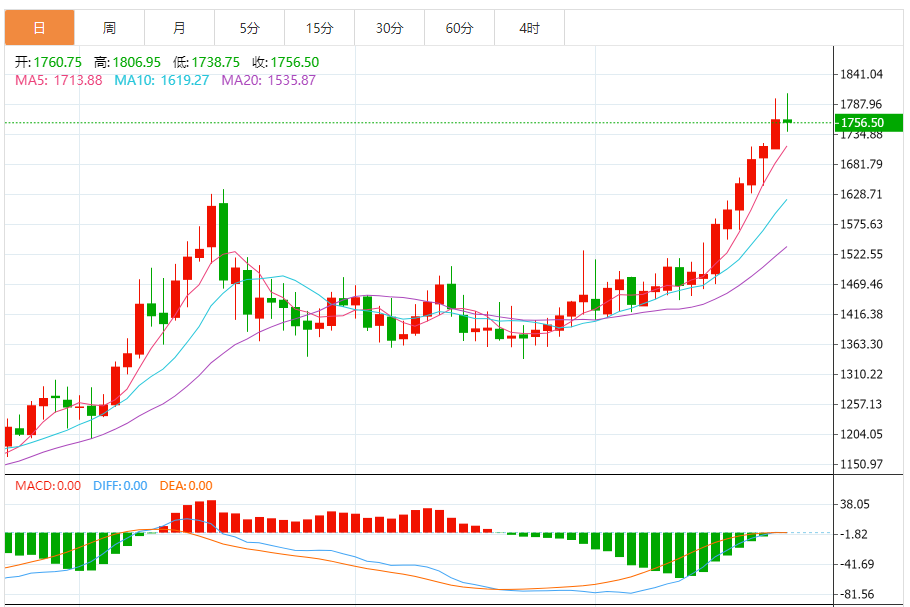Click the green 1756.50 current price tag
The width and height of the screenshot is (910, 607).
pyautogui.click(x=861, y=123)
